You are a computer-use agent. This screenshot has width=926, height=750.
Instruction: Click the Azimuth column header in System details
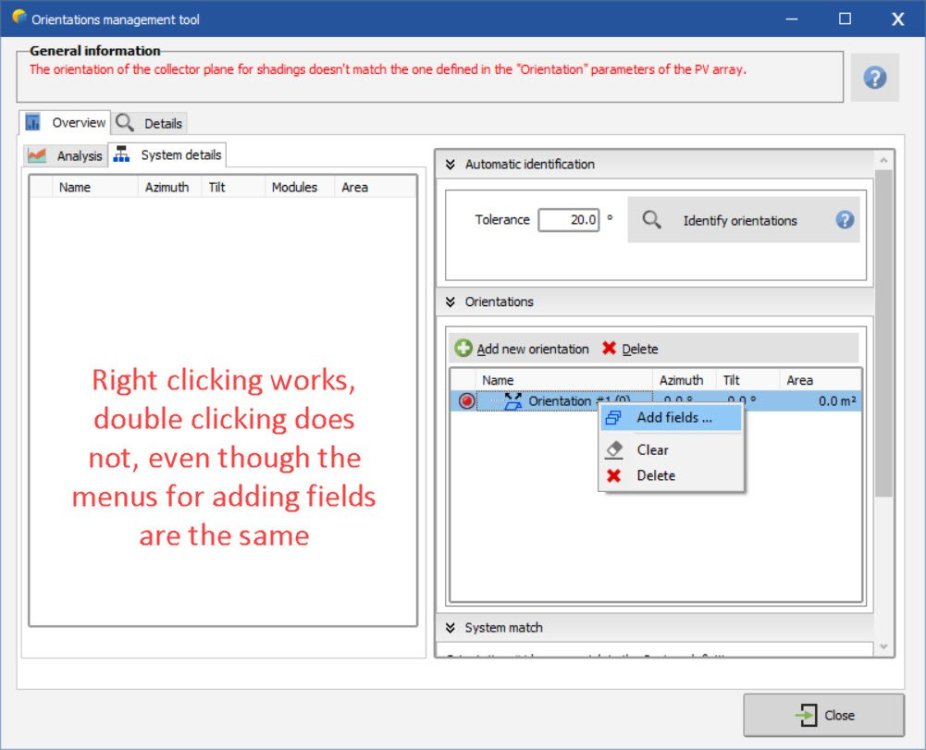166,187
